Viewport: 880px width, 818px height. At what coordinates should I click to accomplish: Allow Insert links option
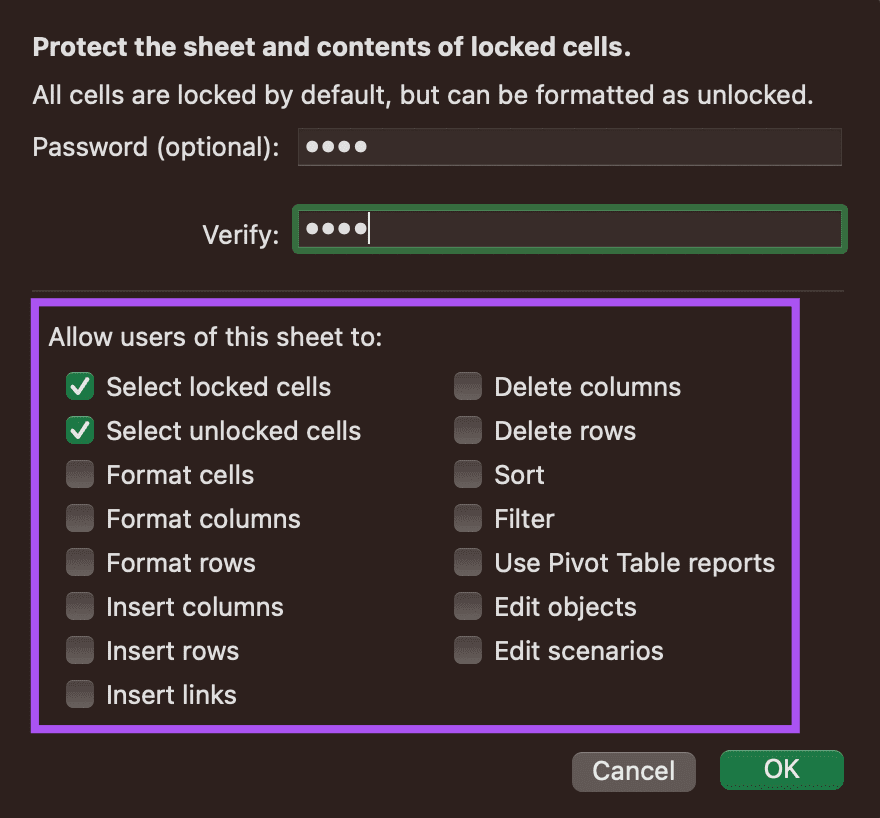[80, 695]
